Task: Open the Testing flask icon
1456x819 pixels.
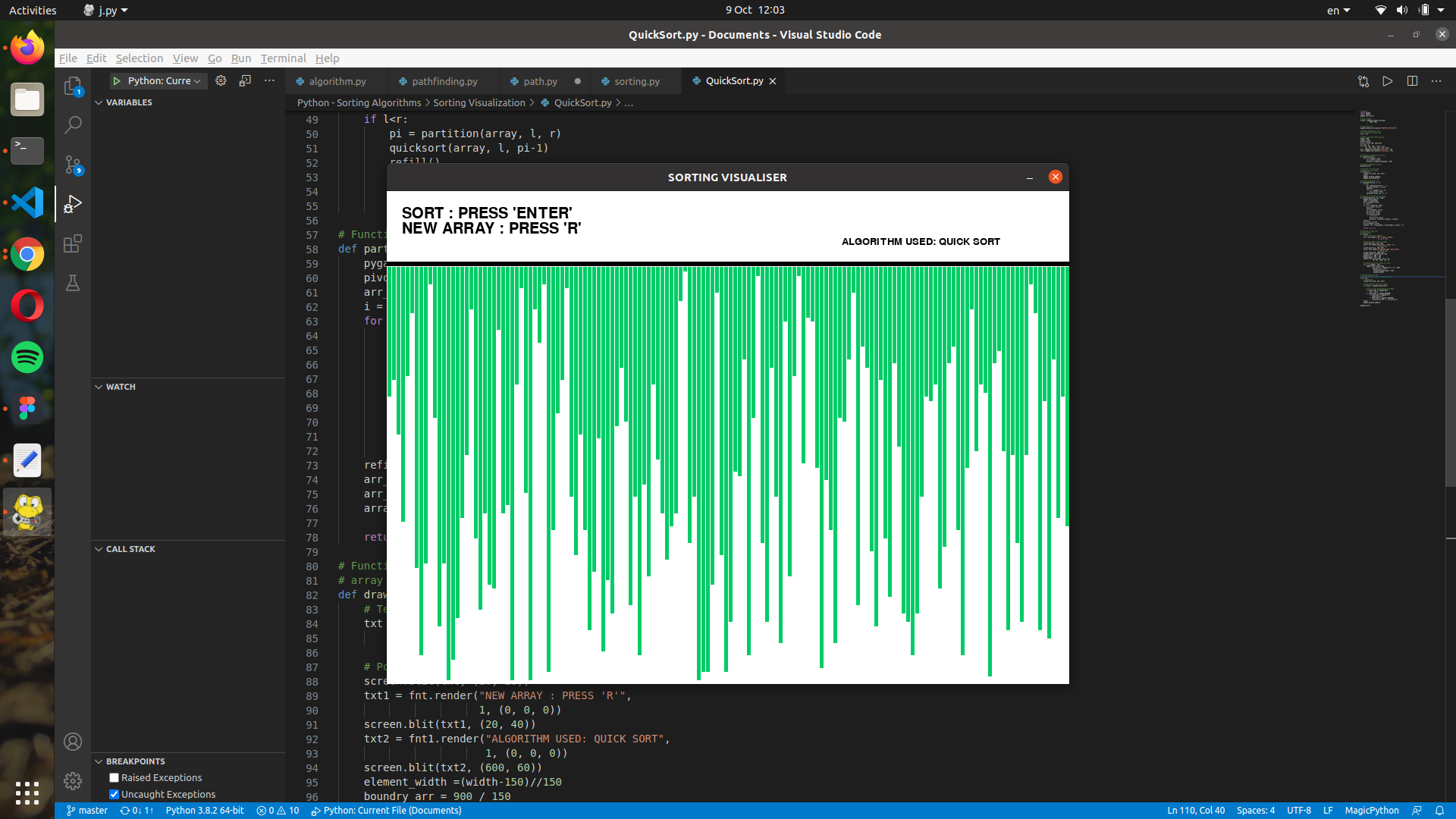Action: pos(73,283)
